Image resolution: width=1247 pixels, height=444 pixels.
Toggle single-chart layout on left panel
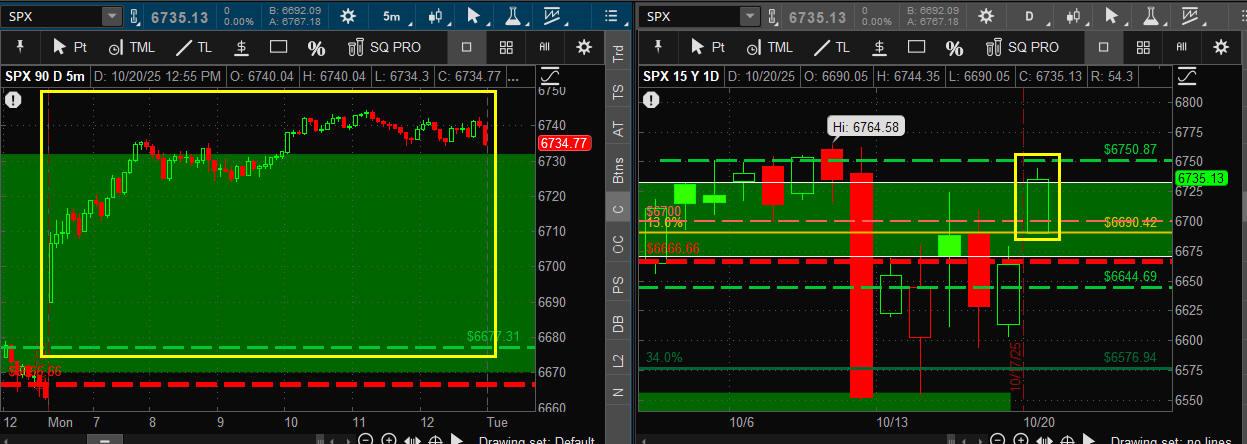click(467, 47)
